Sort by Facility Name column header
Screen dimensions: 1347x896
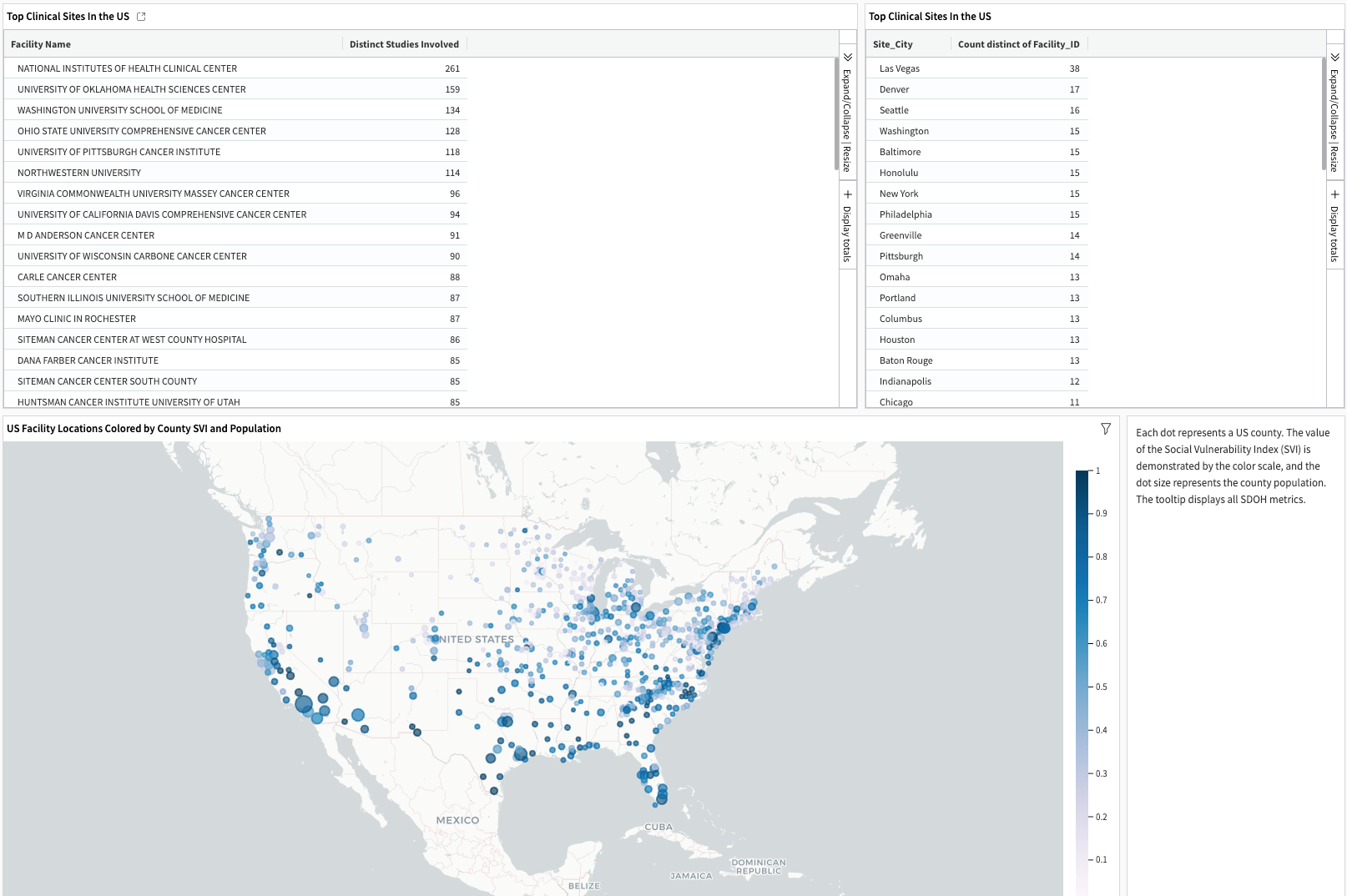[173, 44]
